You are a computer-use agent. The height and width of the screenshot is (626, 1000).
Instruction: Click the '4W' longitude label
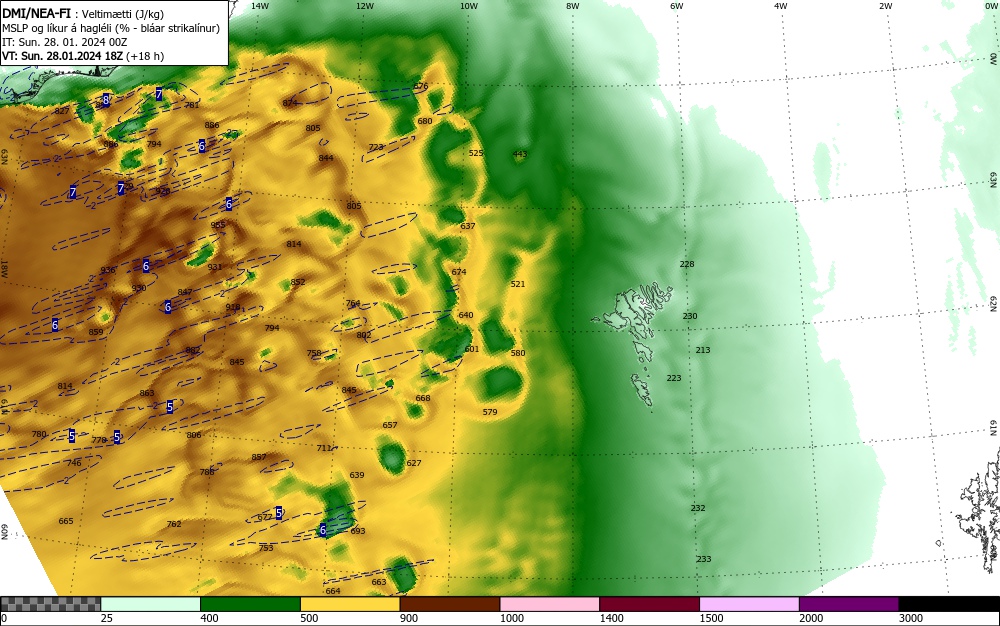pyautogui.click(x=781, y=6)
